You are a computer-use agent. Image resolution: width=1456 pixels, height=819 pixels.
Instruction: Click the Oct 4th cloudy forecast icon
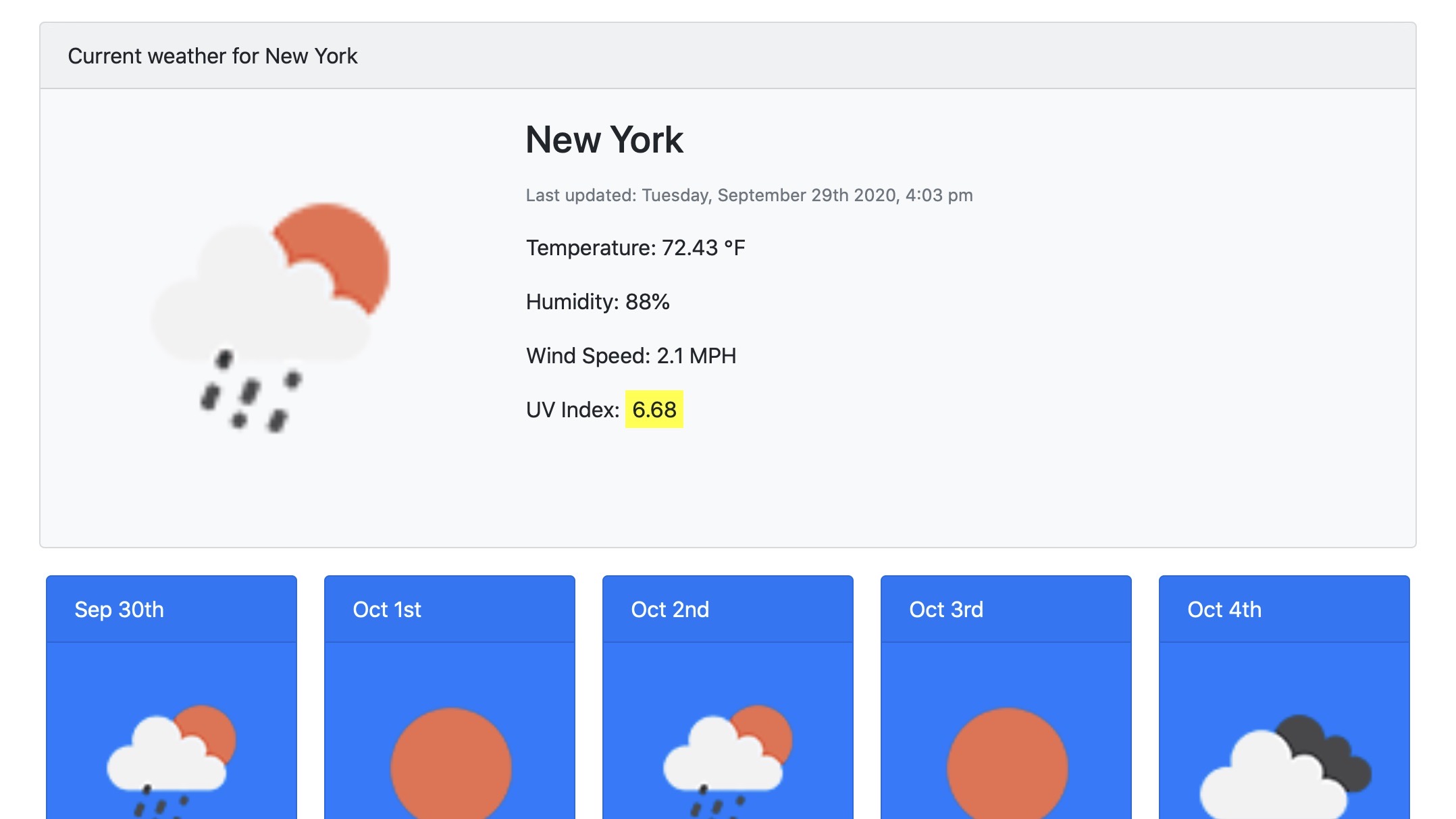click(1273, 776)
